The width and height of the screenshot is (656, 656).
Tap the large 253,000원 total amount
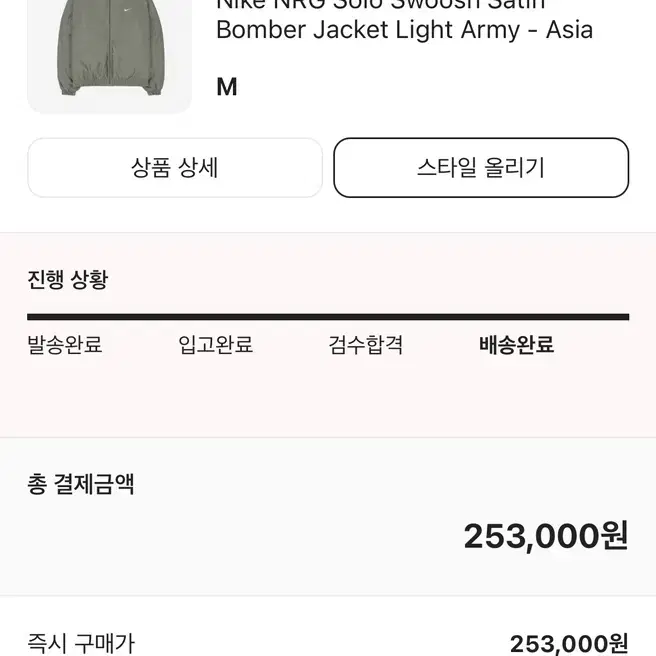(x=546, y=536)
